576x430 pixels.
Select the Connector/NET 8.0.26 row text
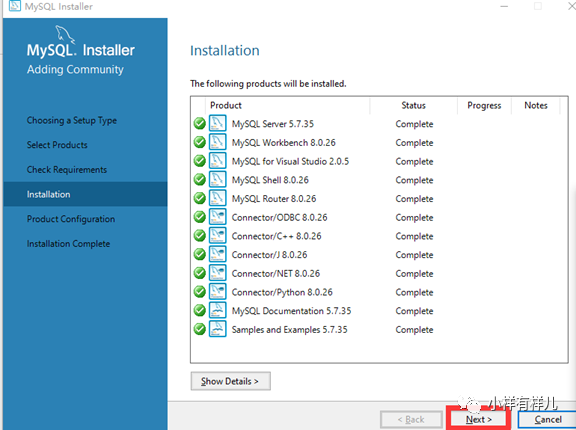point(276,274)
